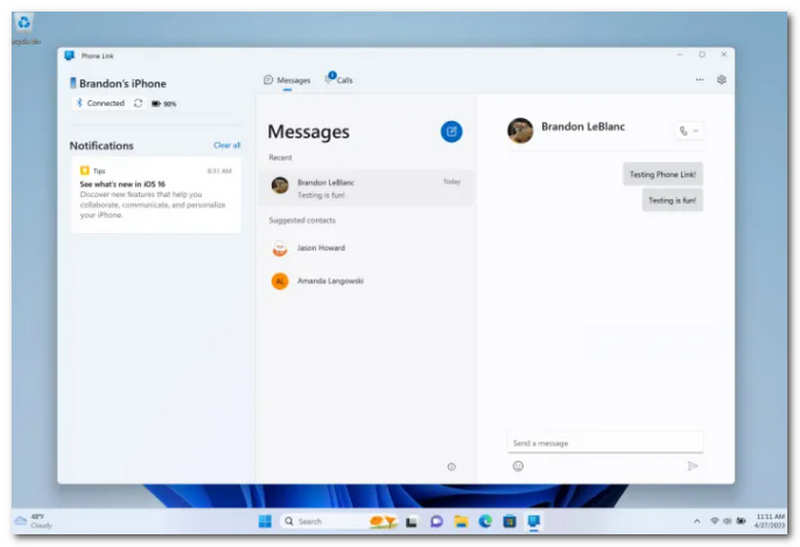The width and height of the screenshot is (800, 547).
Task: Open the more options ellipsis menu
Action: [699, 80]
